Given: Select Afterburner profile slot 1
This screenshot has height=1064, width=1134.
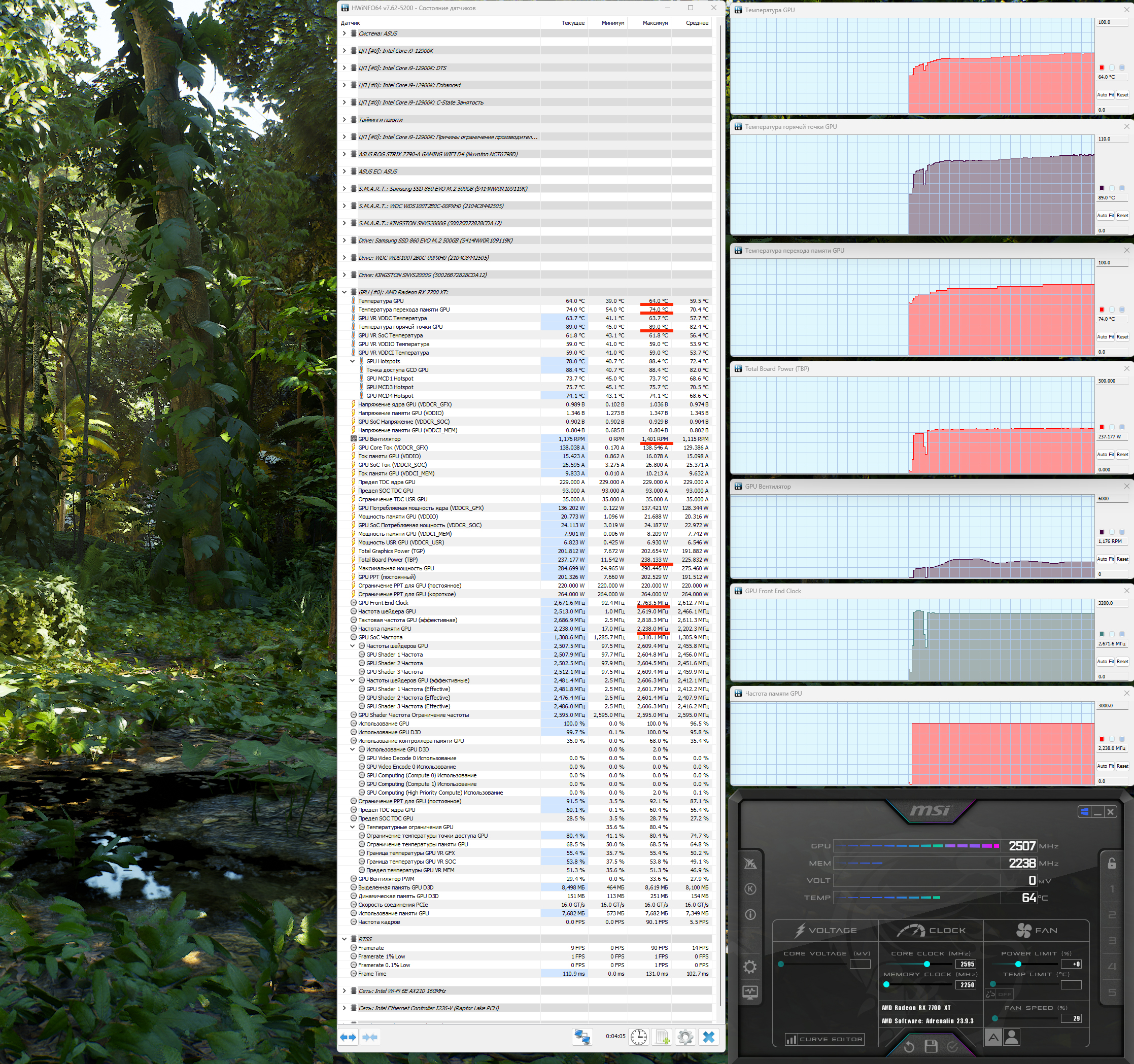Looking at the screenshot, I should (1111, 889).
